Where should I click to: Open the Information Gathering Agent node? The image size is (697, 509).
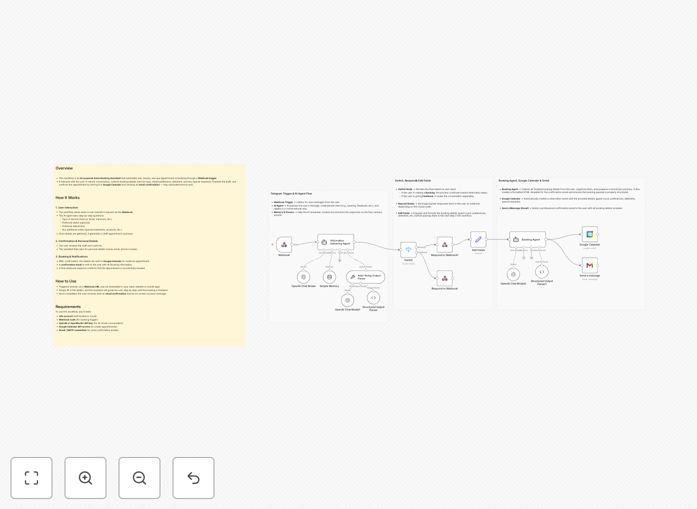(336, 242)
